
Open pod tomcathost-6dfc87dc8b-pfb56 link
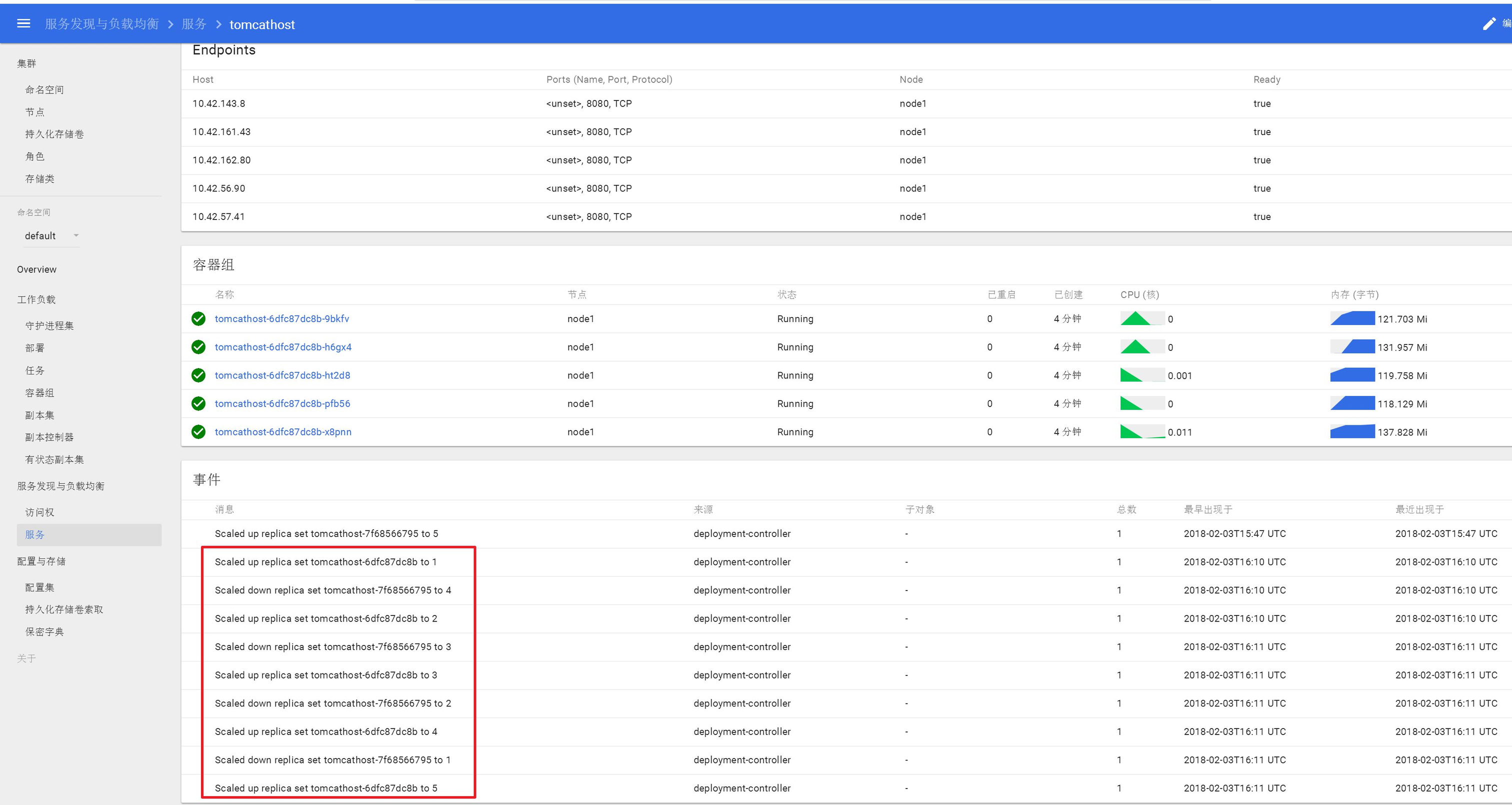[282, 403]
